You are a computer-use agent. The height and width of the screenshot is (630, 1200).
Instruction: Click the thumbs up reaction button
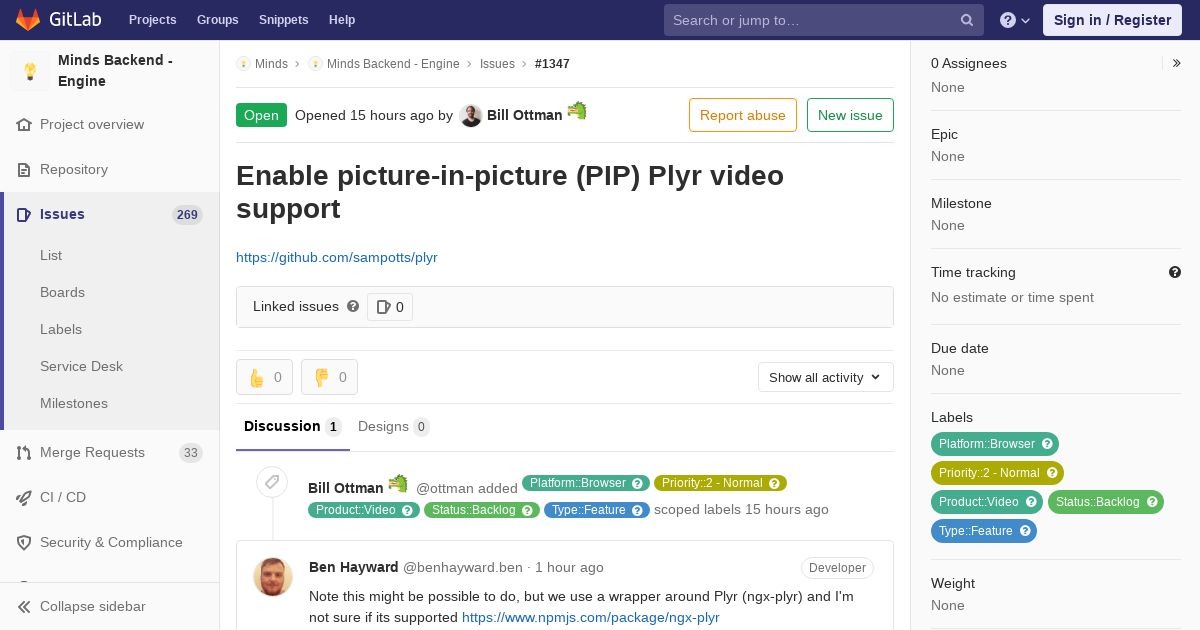coord(264,377)
